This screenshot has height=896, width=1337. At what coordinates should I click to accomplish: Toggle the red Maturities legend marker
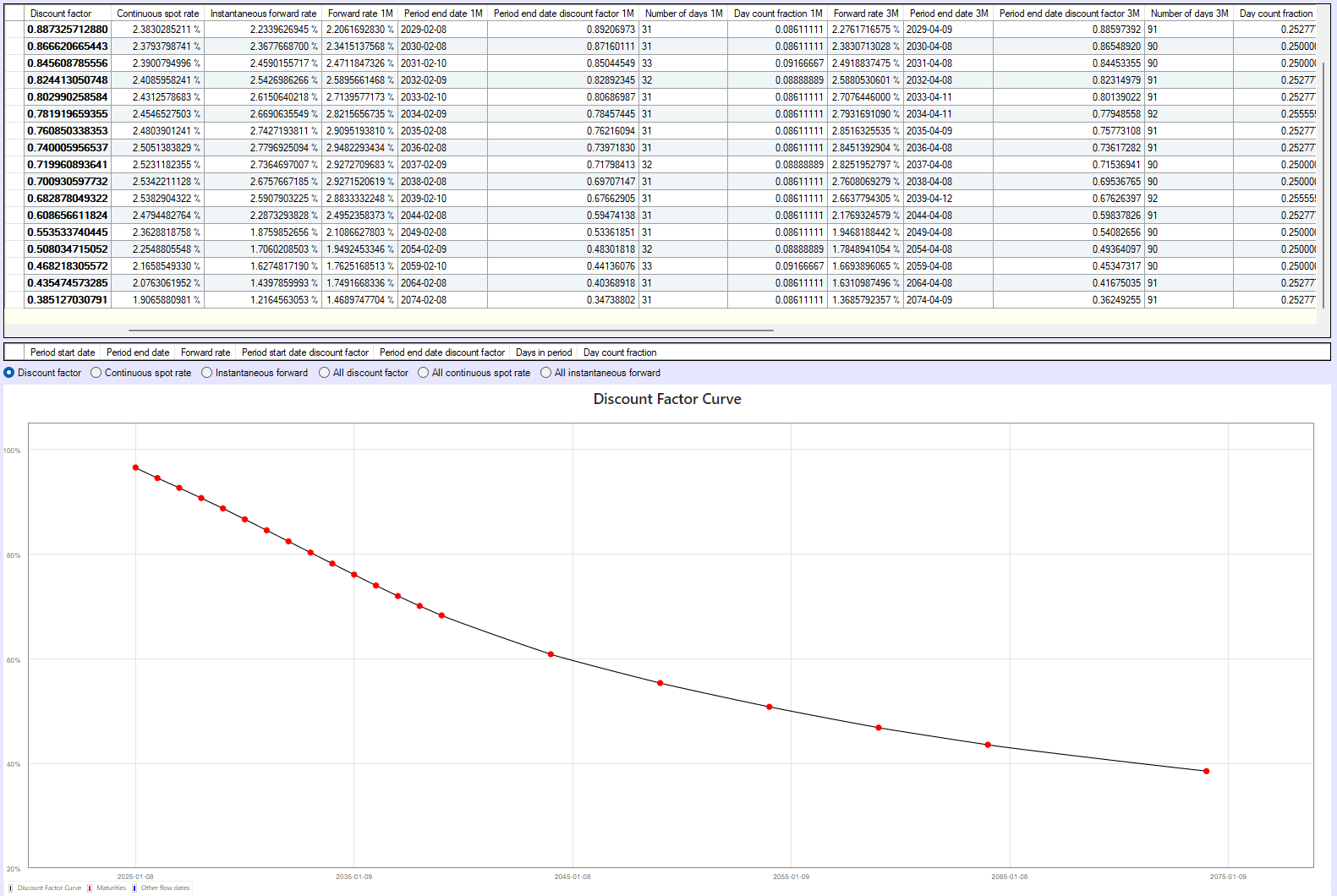point(90,888)
